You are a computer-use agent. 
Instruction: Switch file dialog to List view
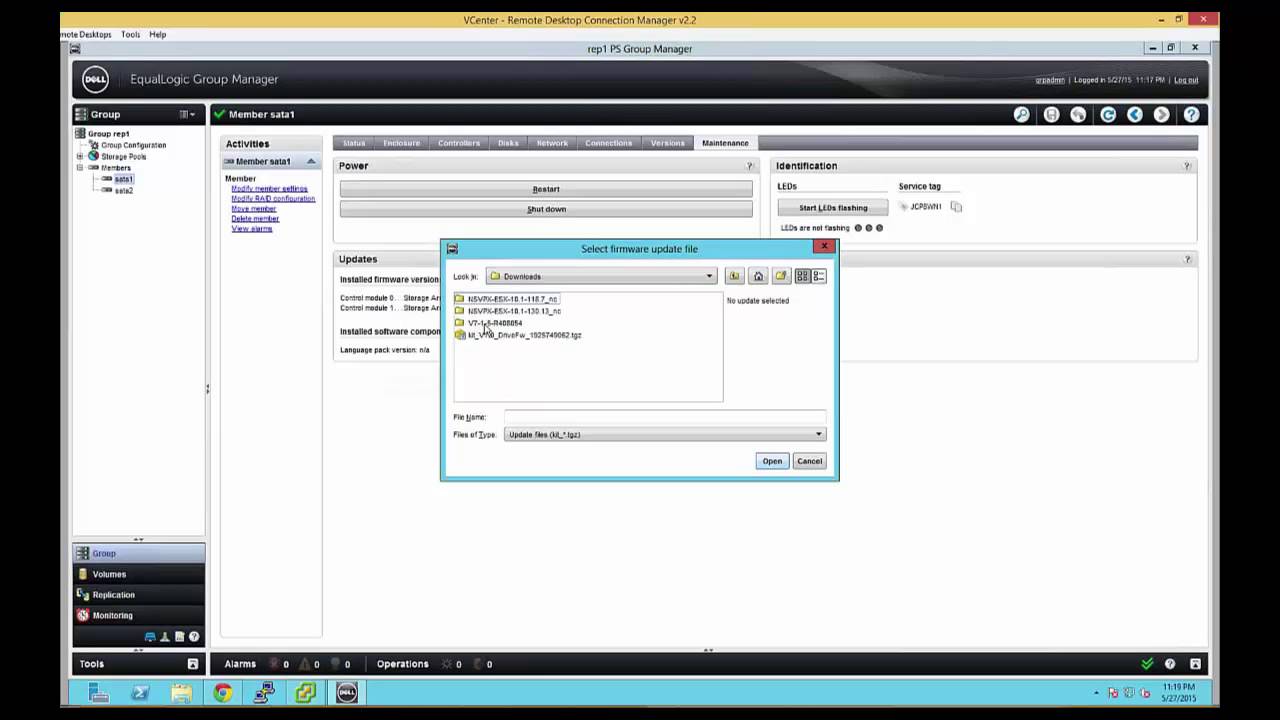[802, 276]
